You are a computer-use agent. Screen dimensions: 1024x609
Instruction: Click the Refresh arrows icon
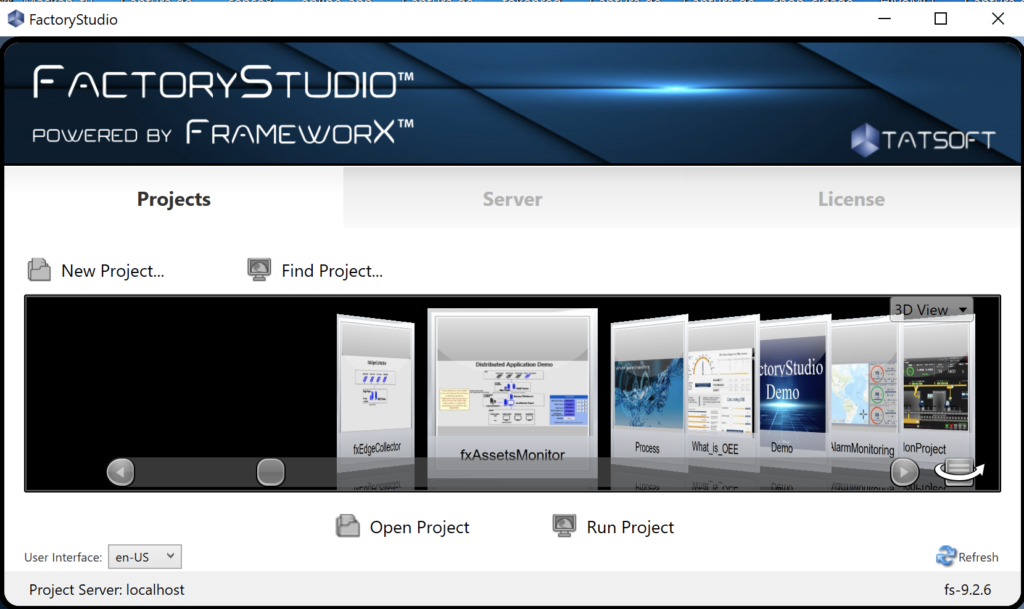(946, 556)
